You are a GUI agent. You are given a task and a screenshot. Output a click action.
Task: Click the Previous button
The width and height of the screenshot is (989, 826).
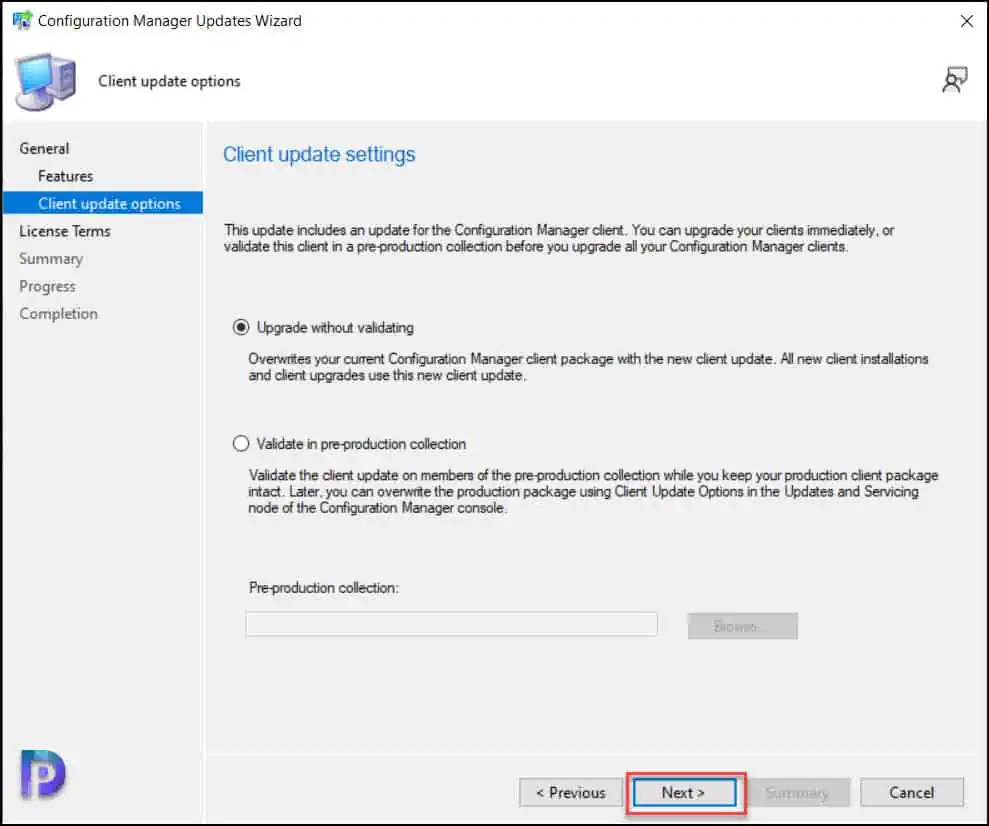pyautogui.click(x=571, y=793)
